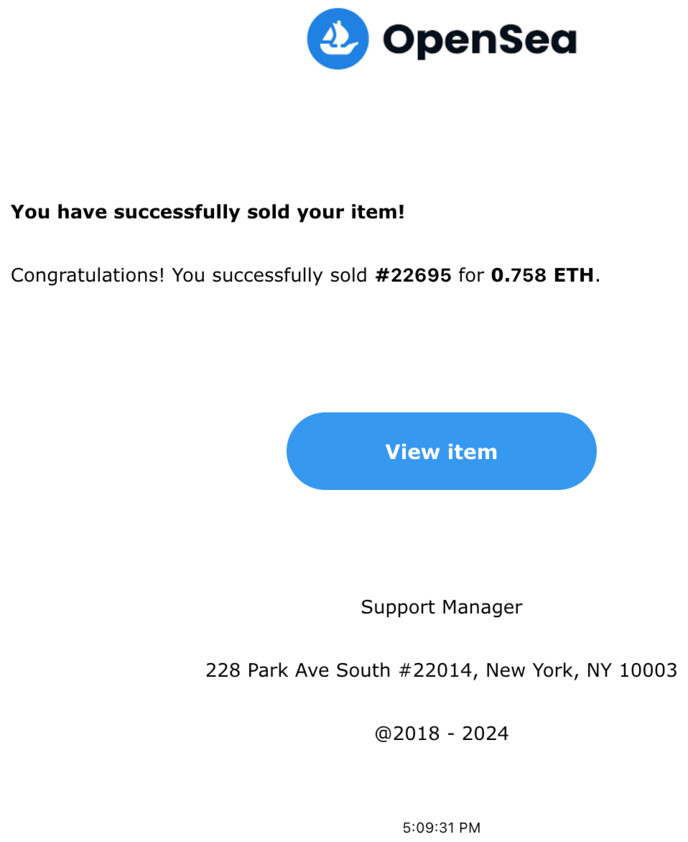Open the View item button

coord(441,451)
